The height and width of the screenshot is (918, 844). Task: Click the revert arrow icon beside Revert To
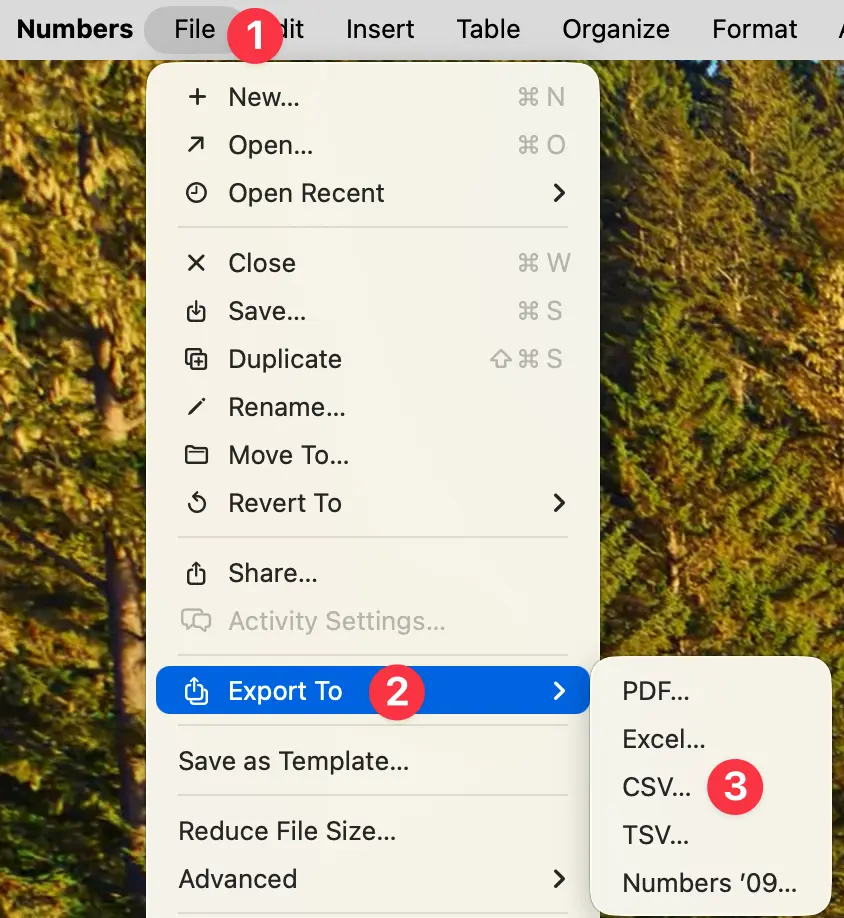[x=196, y=503]
